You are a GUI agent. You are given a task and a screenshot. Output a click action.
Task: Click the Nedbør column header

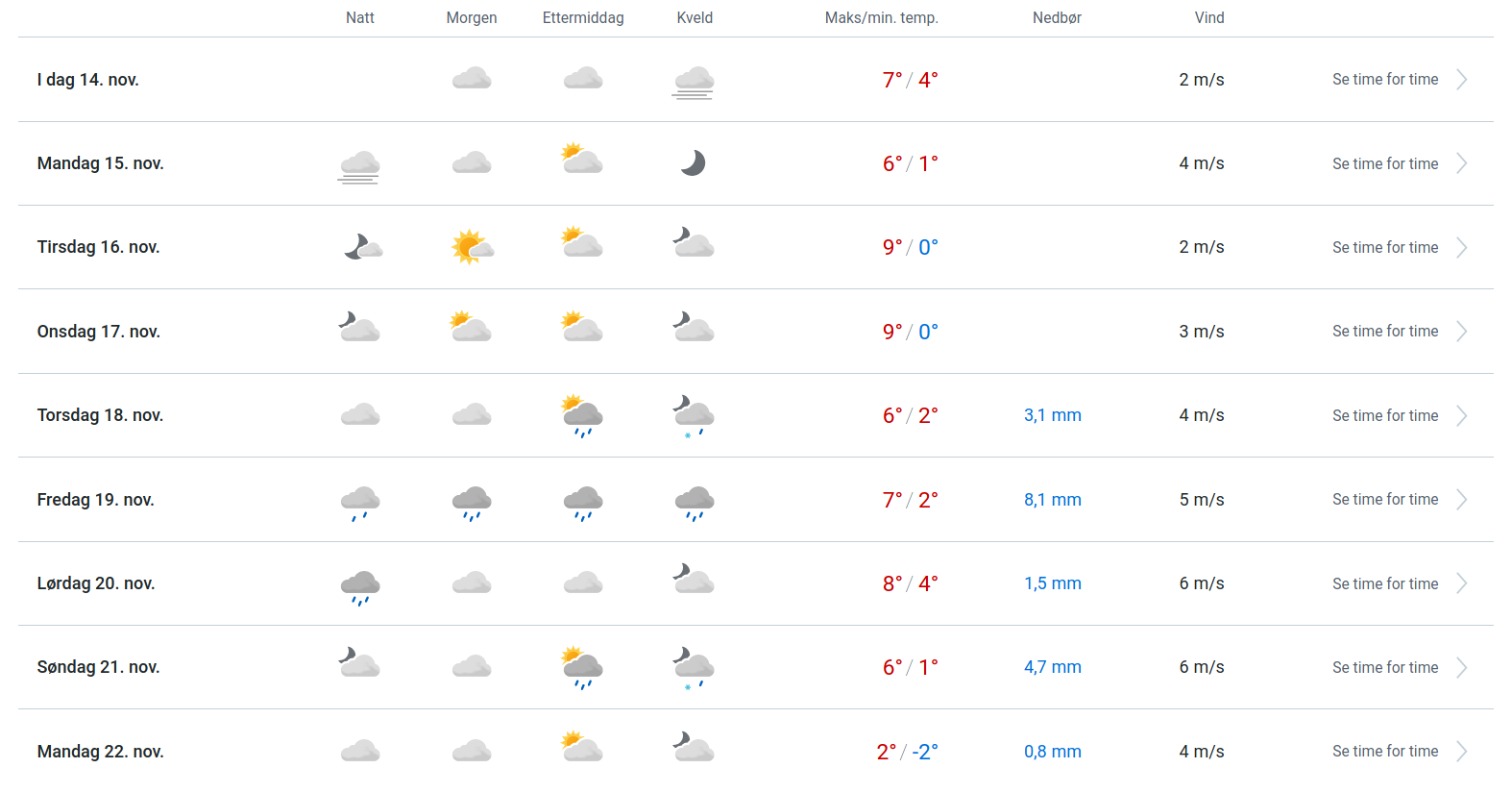1057,18
